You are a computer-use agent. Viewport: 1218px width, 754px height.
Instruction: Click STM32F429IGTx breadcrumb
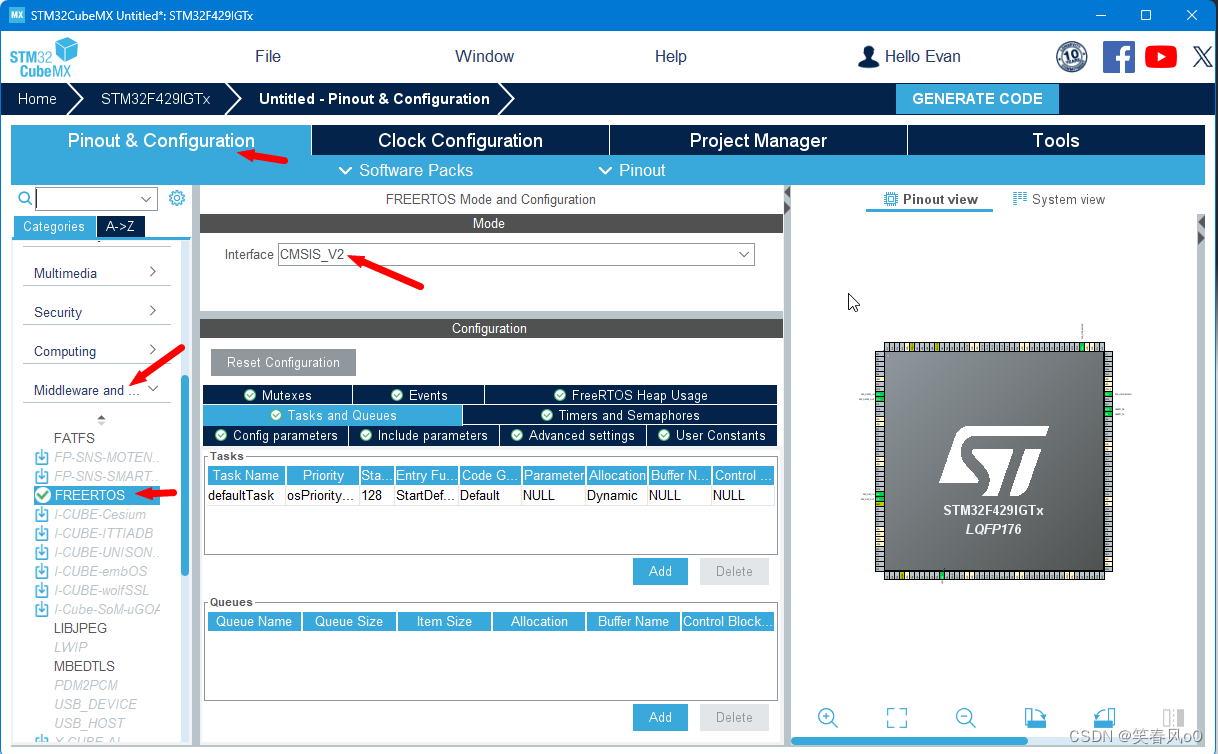pos(155,99)
